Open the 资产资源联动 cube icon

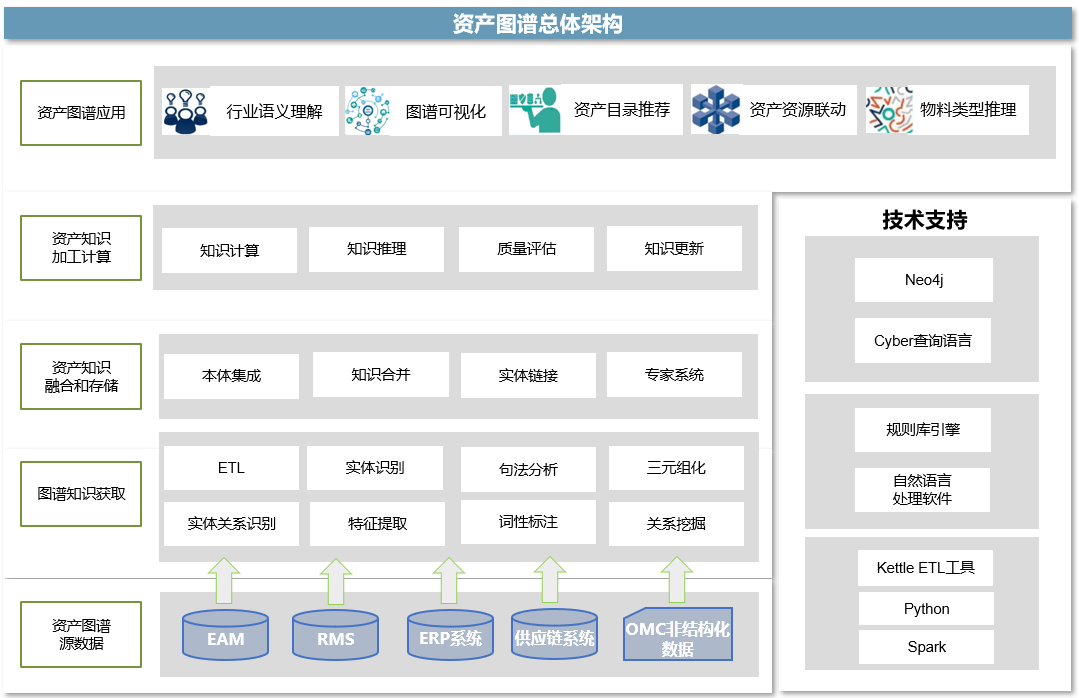pos(713,110)
